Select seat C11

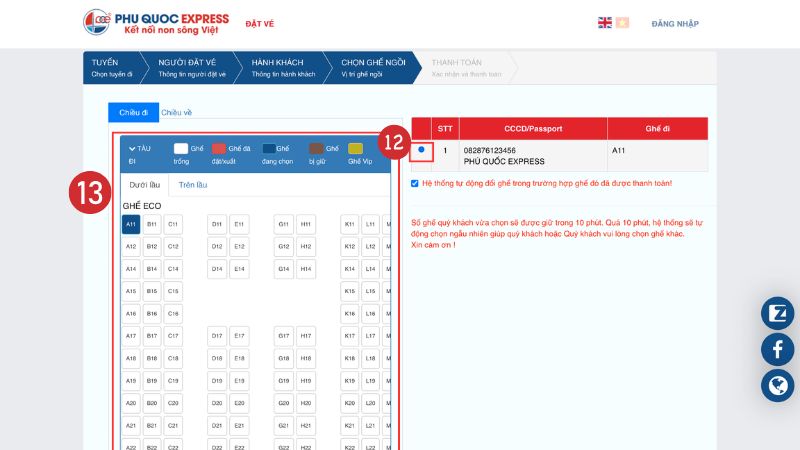[x=173, y=224]
